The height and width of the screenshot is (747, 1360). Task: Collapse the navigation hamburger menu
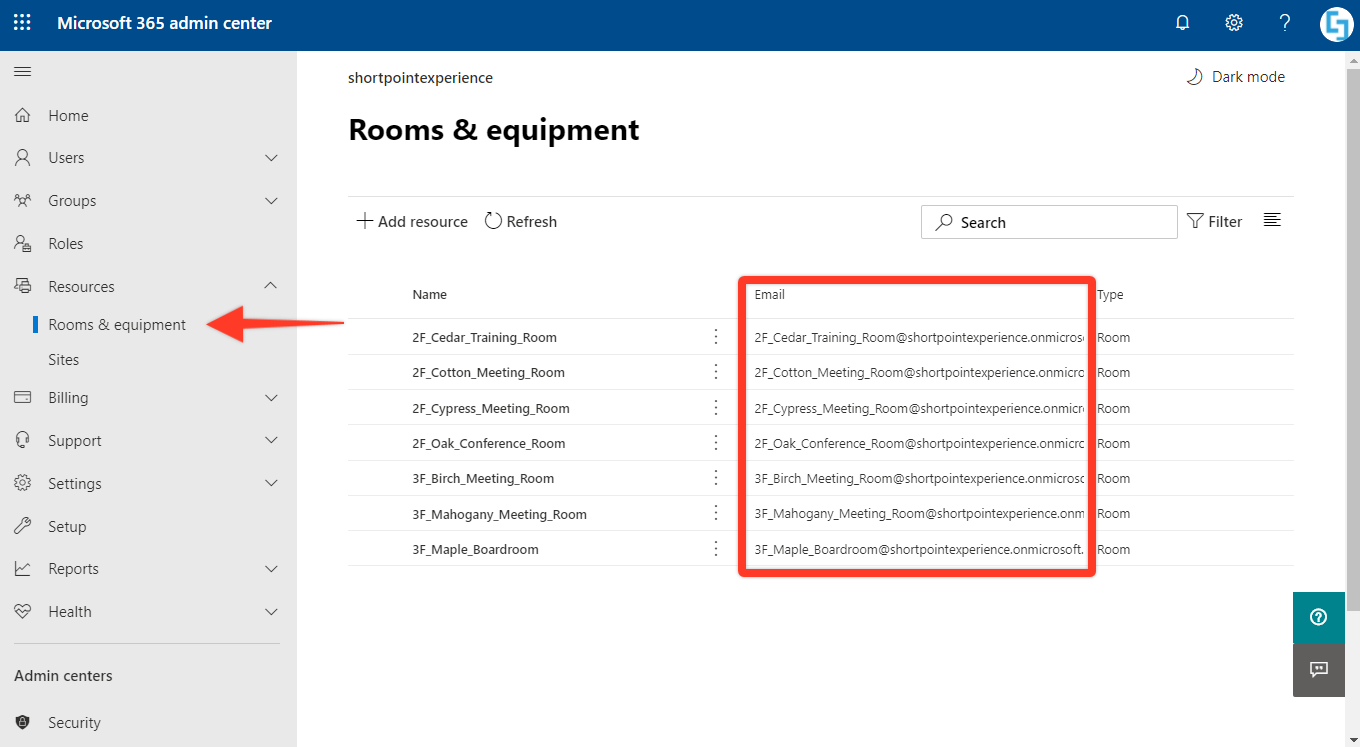[x=22, y=71]
